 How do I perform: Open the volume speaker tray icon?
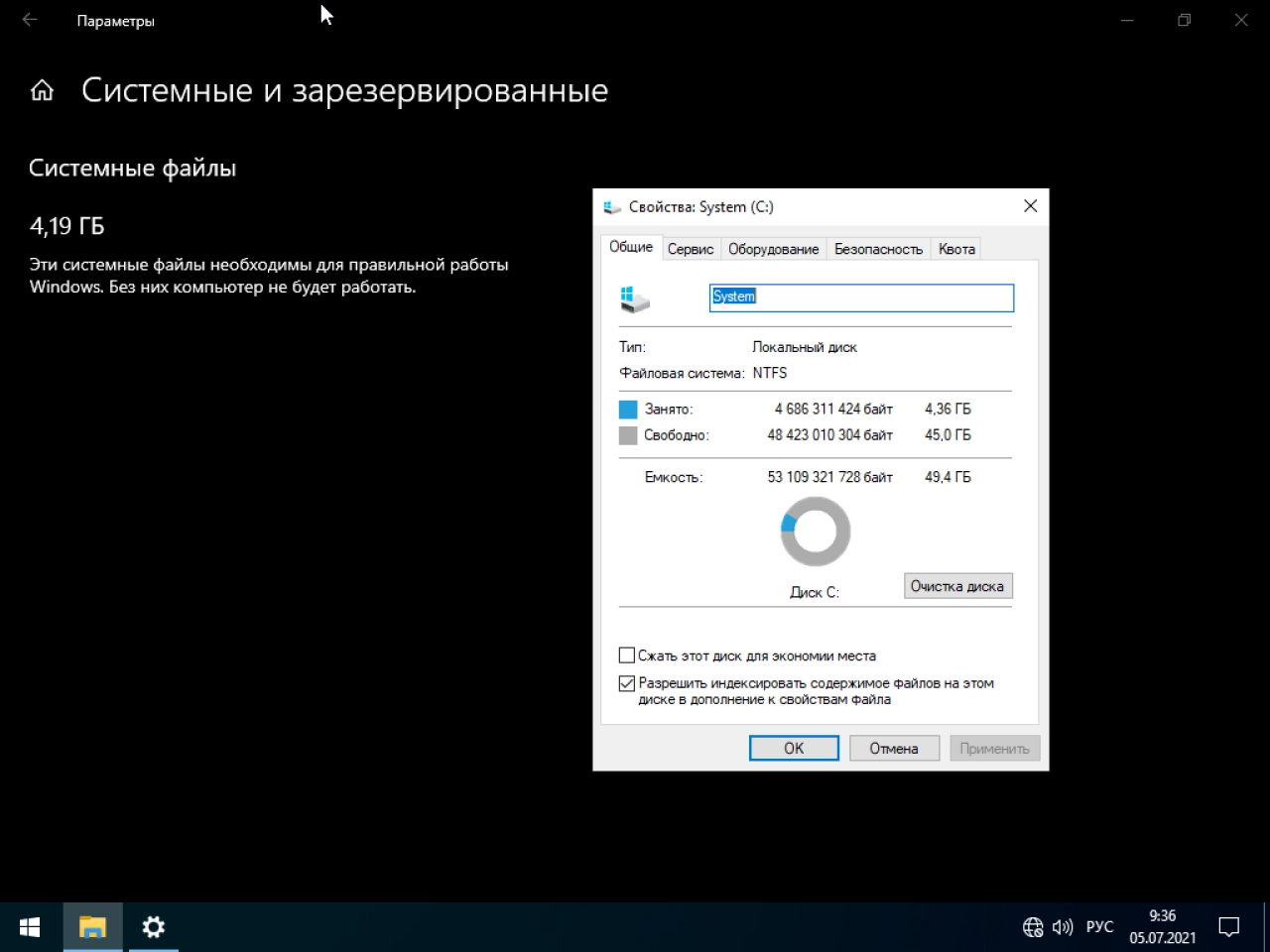click(1063, 927)
